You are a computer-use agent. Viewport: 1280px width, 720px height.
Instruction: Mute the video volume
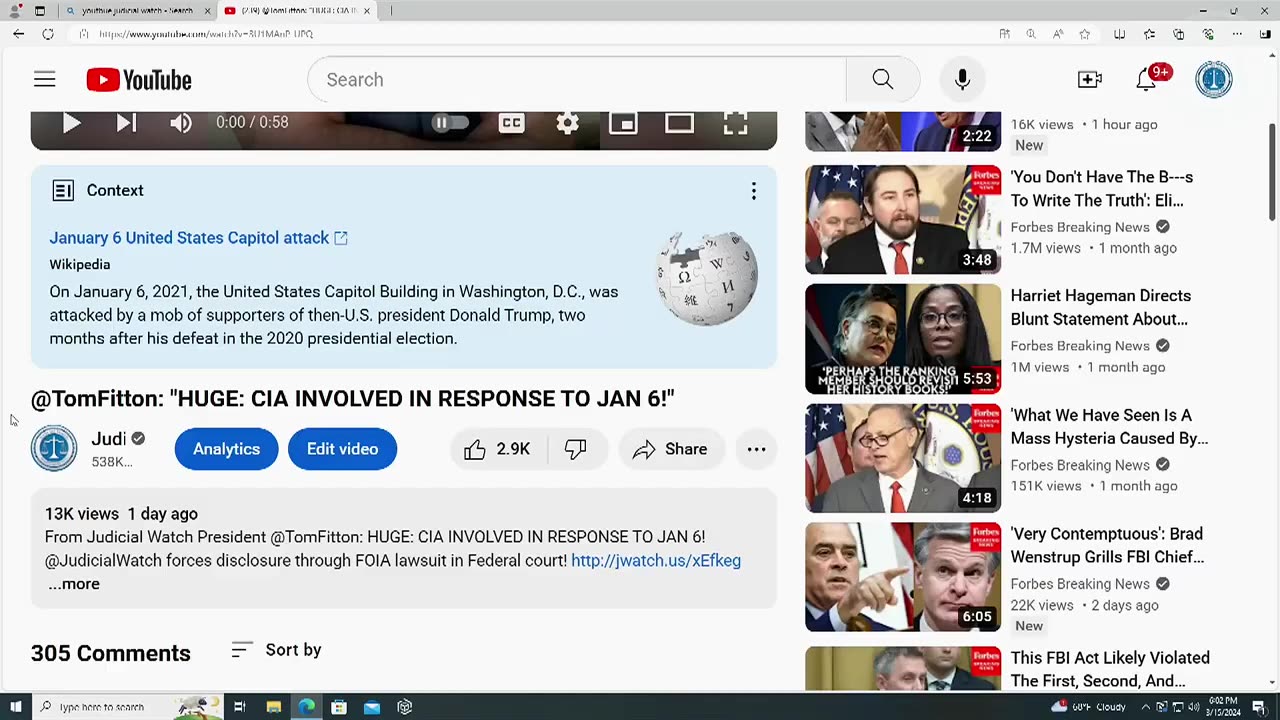[180, 123]
